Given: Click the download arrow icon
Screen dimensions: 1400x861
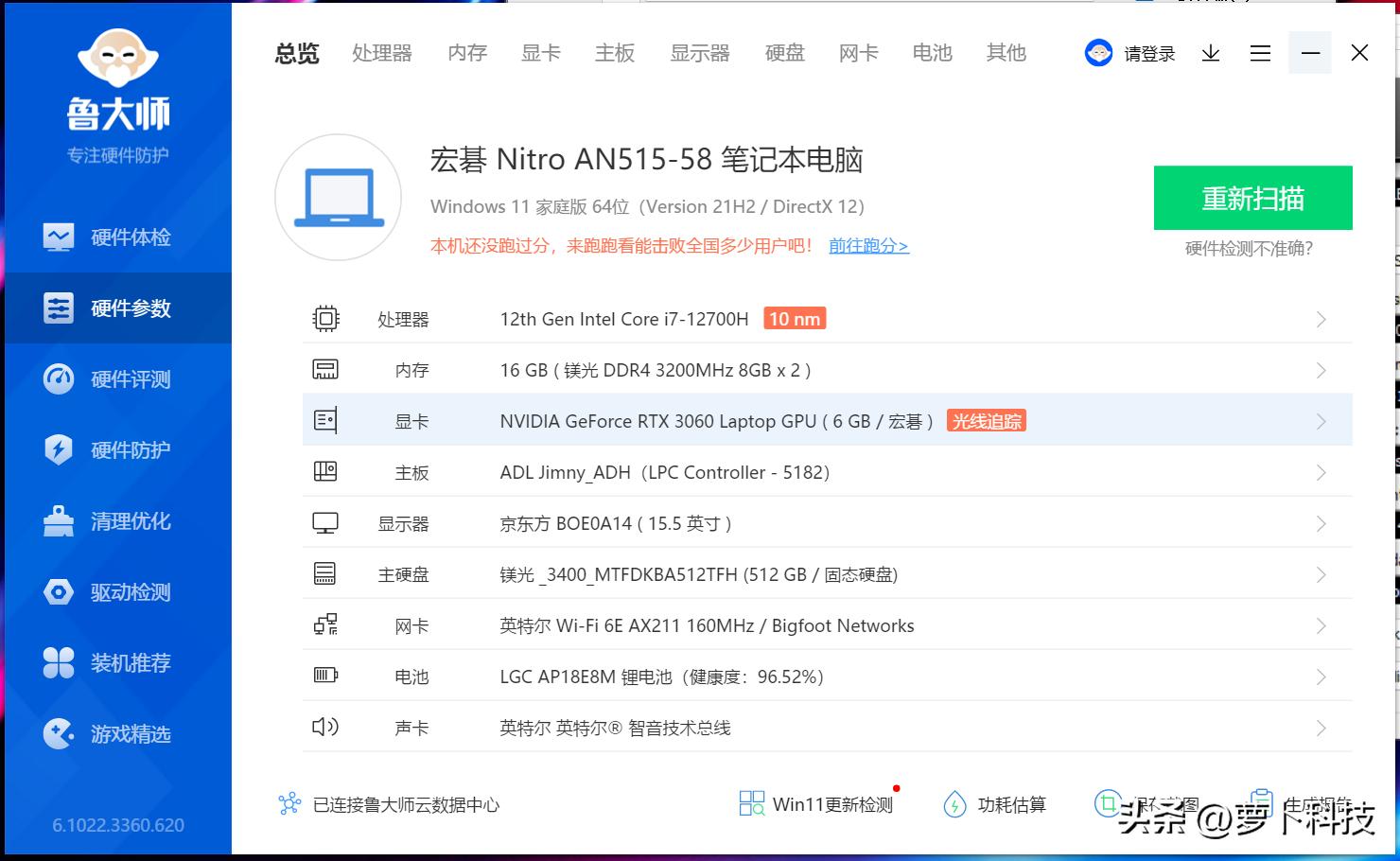Looking at the screenshot, I should point(1211,53).
